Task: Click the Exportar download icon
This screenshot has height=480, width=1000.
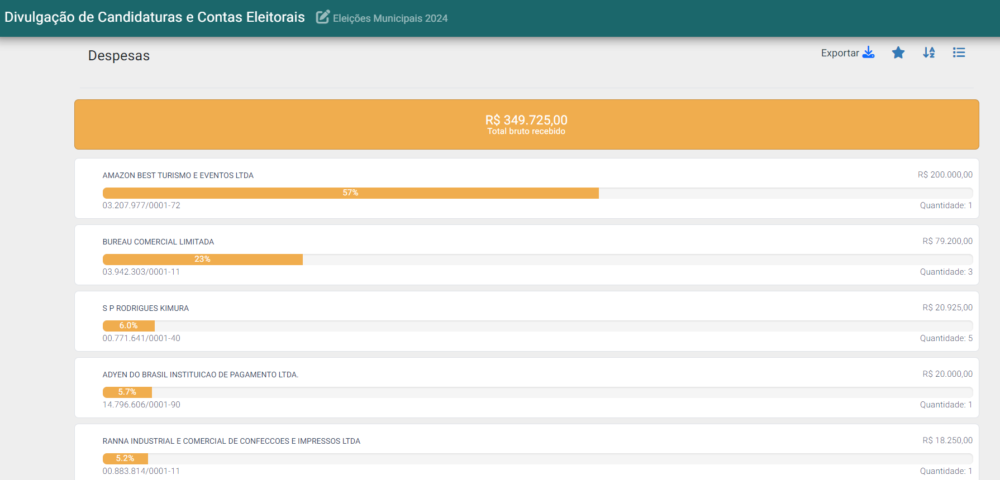Action: 869,53
